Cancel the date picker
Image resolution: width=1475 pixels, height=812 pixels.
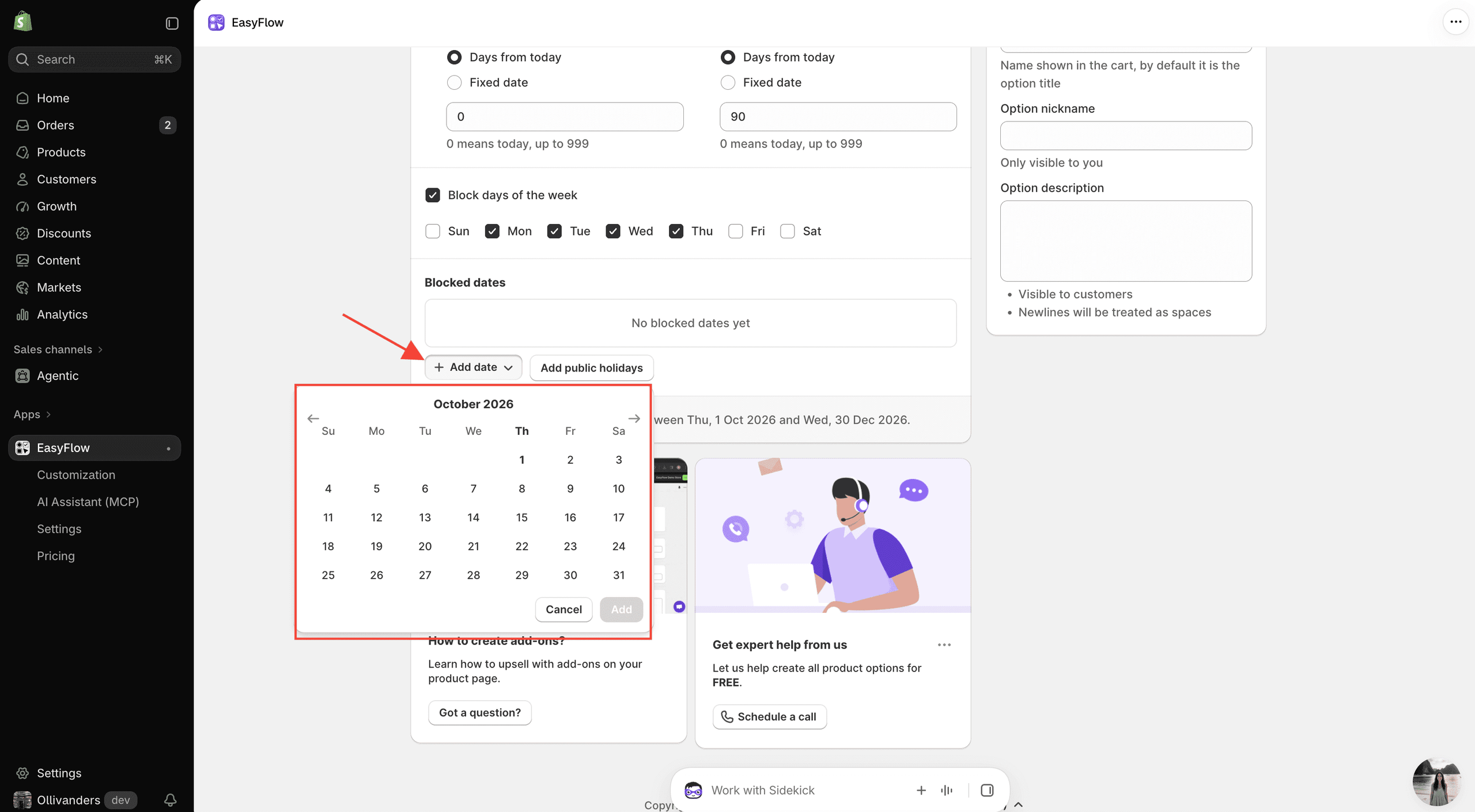563,609
